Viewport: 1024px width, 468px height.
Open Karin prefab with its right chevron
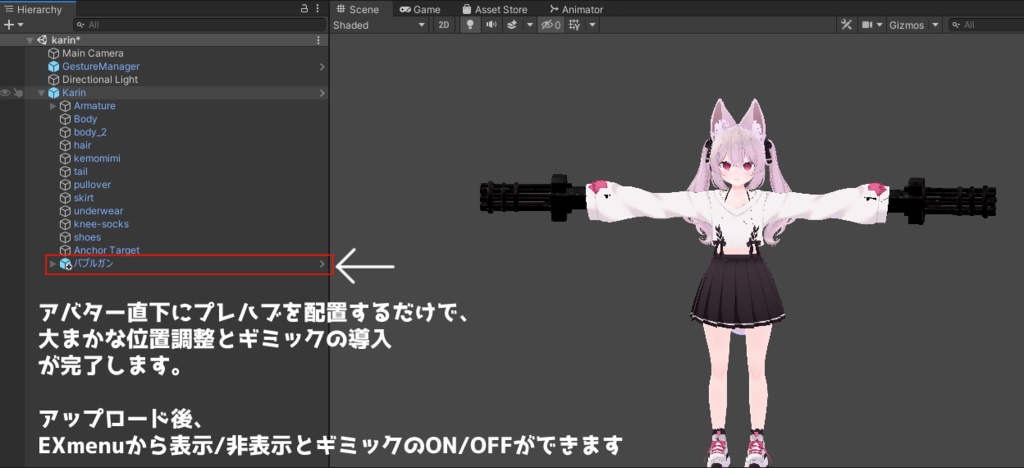(x=322, y=93)
